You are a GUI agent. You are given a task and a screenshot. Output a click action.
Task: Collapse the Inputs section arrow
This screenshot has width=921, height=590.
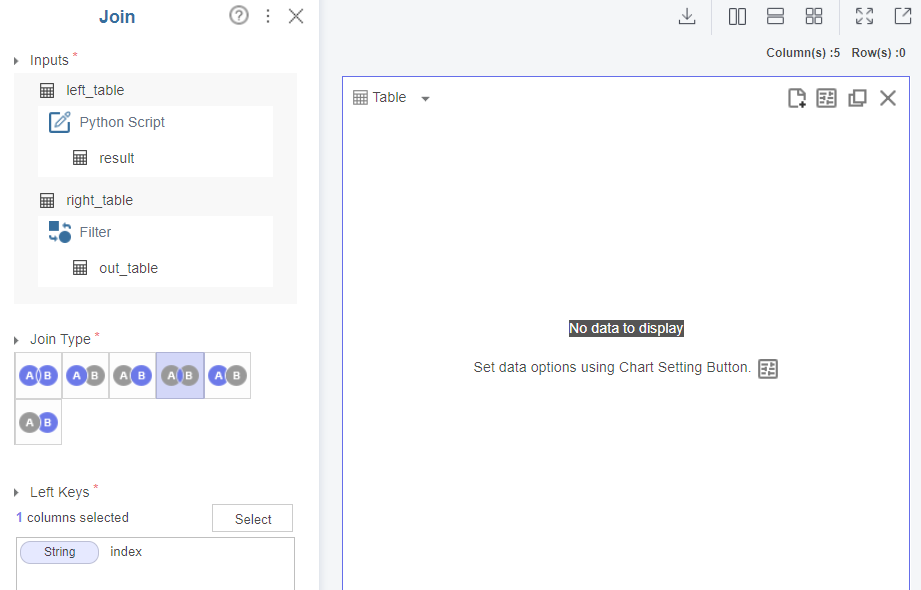click(17, 62)
